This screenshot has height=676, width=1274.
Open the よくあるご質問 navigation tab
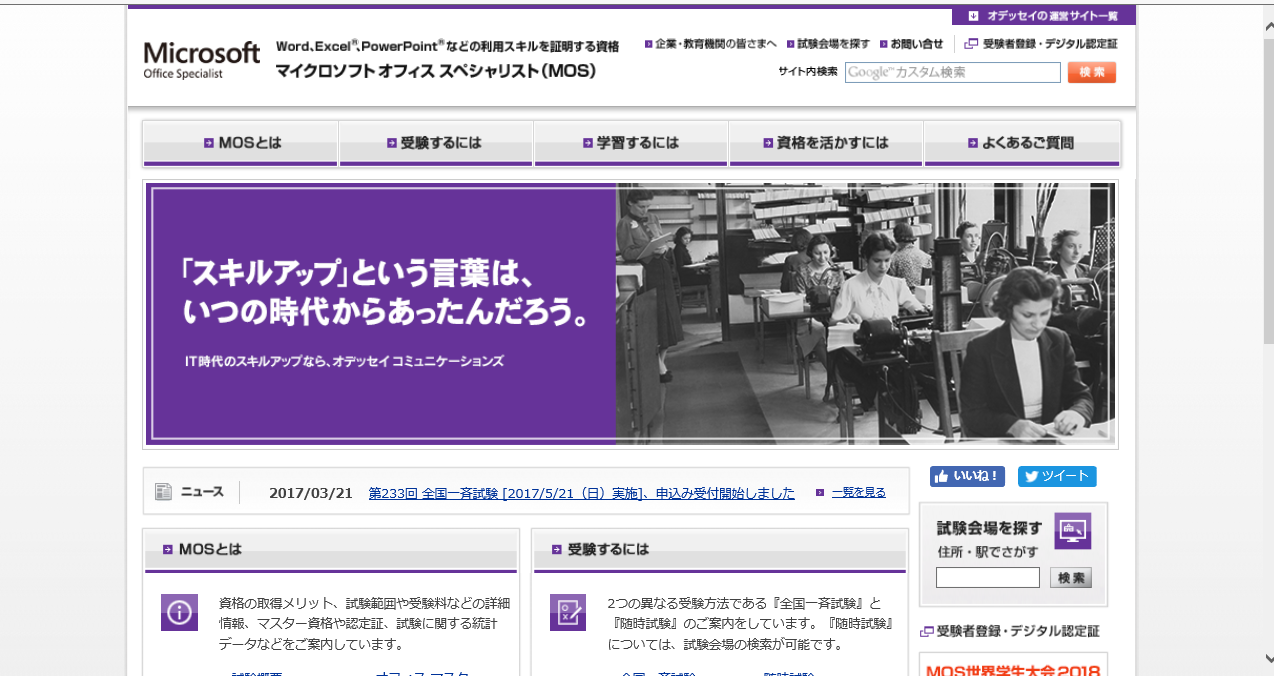(x=1022, y=143)
